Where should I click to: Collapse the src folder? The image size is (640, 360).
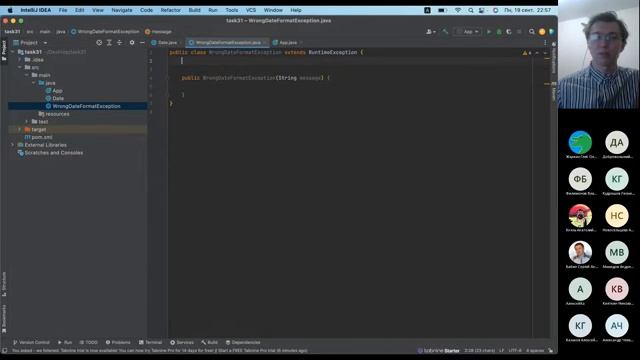coord(20,67)
